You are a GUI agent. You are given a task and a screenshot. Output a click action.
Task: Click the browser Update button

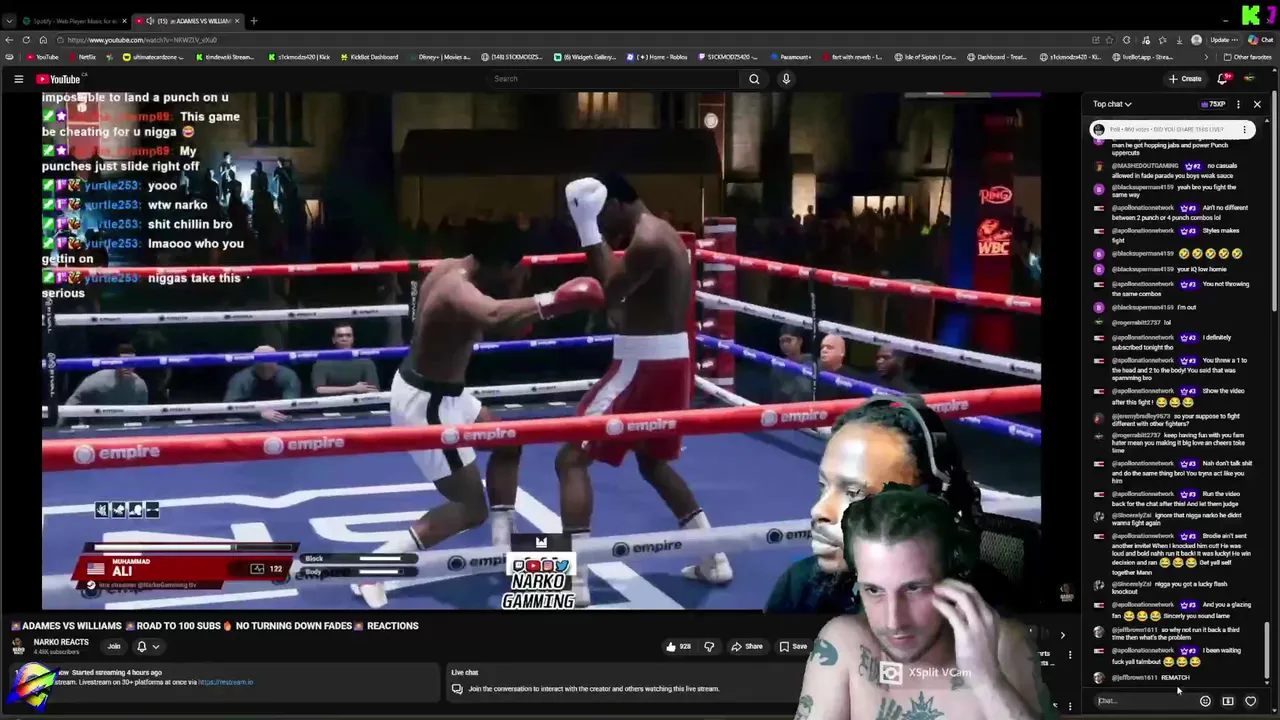(x=1224, y=40)
